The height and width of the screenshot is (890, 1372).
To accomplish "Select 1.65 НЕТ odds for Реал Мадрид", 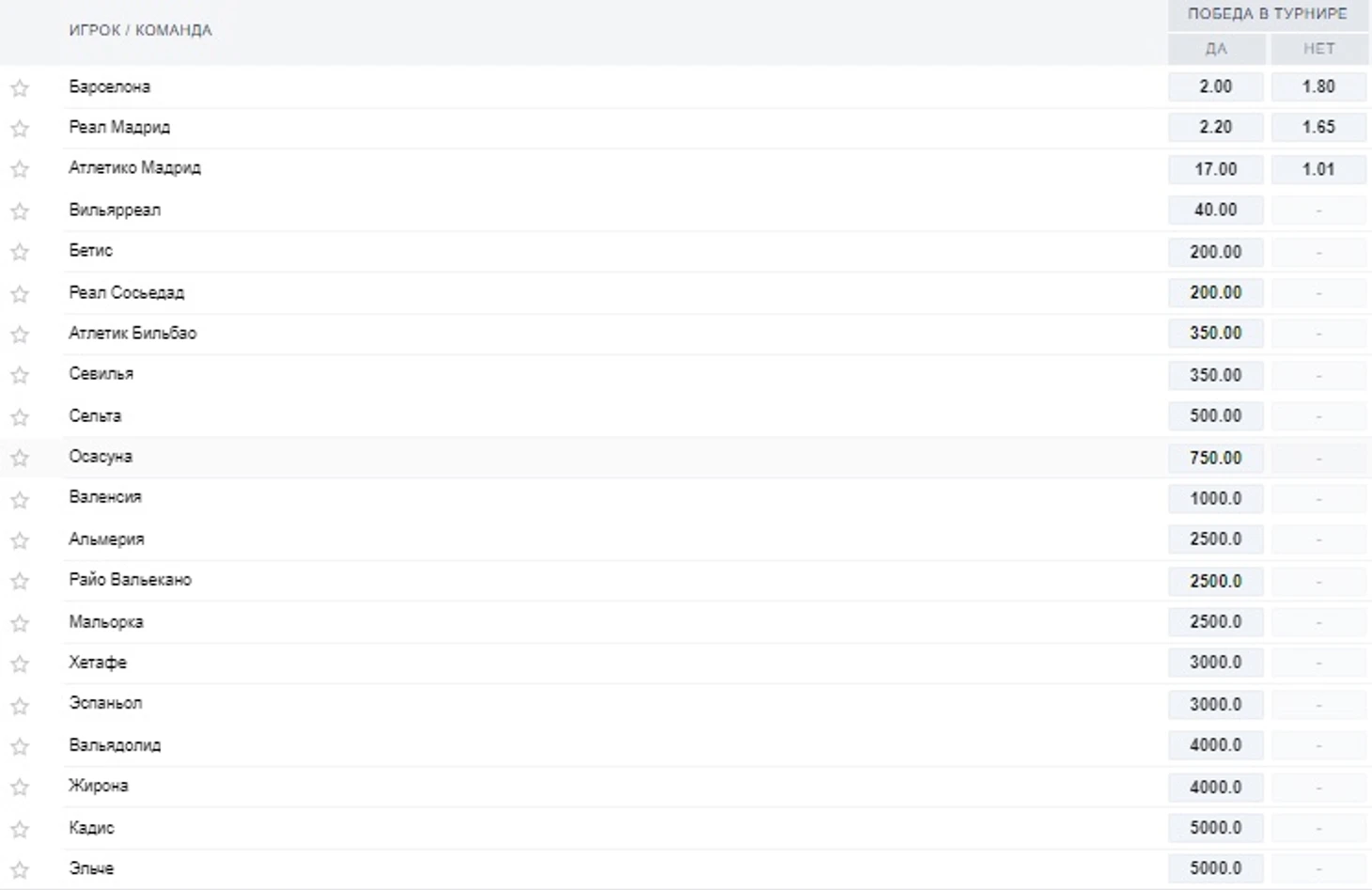I will 1318,127.
